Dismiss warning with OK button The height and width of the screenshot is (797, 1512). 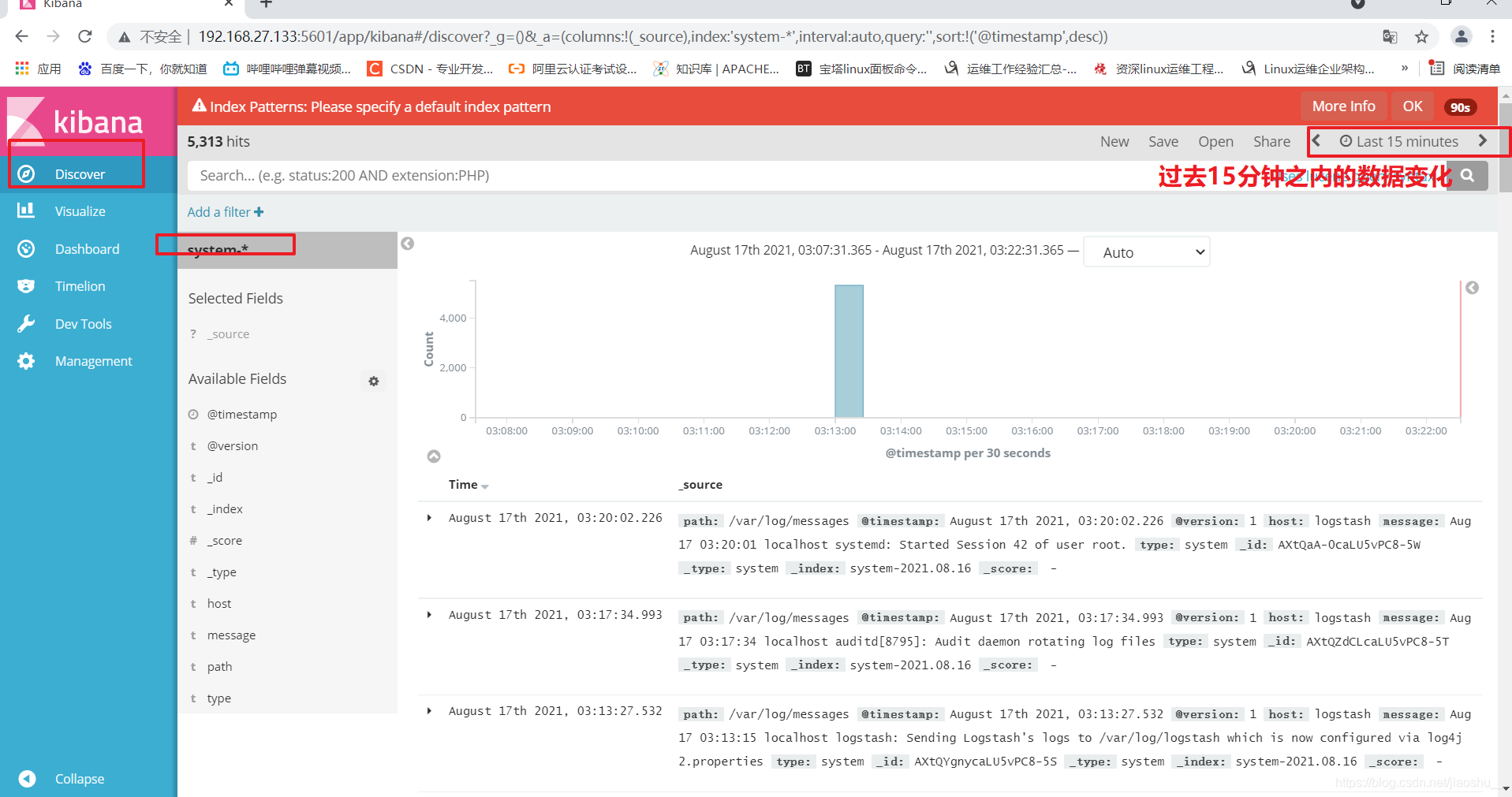(1413, 106)
